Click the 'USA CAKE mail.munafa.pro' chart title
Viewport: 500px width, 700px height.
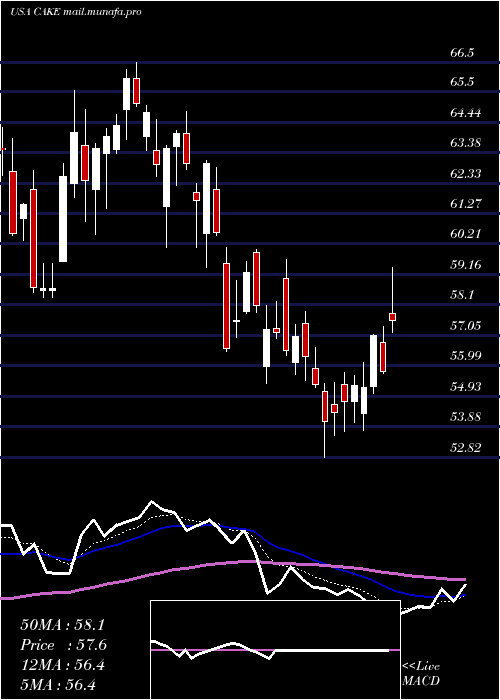tap(75, 12)
